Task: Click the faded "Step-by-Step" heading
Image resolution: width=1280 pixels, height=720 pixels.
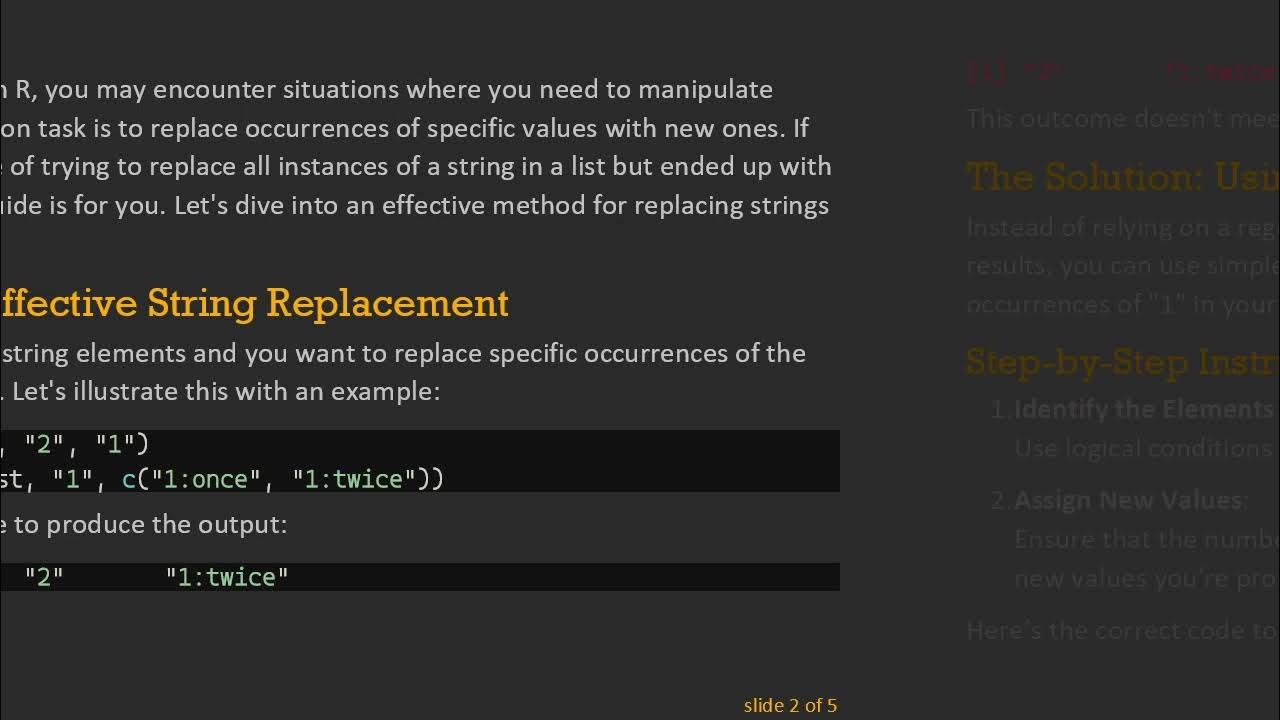Action: pos(1122,361)
